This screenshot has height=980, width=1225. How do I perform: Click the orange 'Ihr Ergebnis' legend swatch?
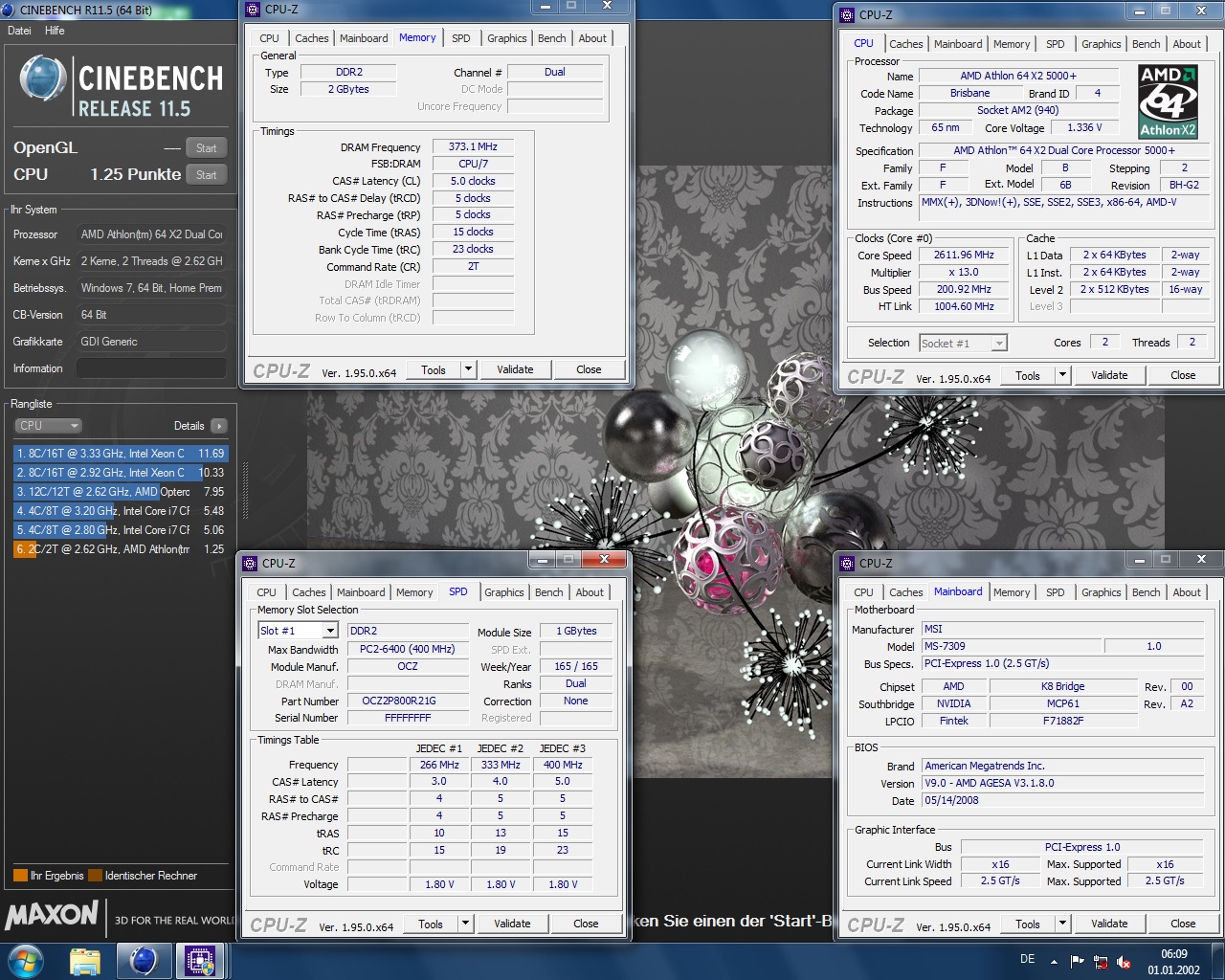(20, 875)
